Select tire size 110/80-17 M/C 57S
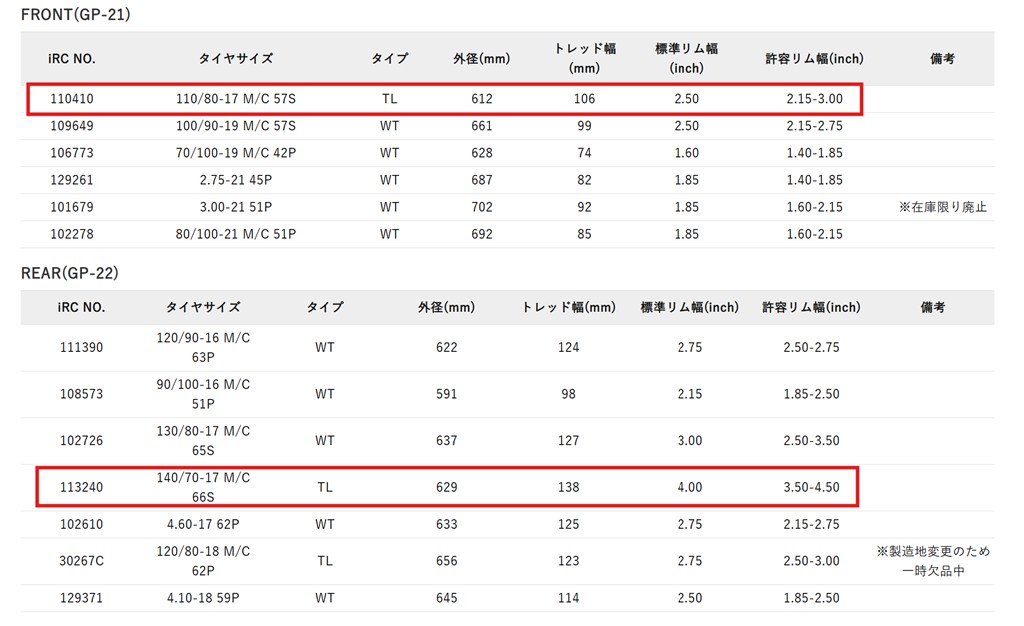1024x626 pixels. (236, 99)
